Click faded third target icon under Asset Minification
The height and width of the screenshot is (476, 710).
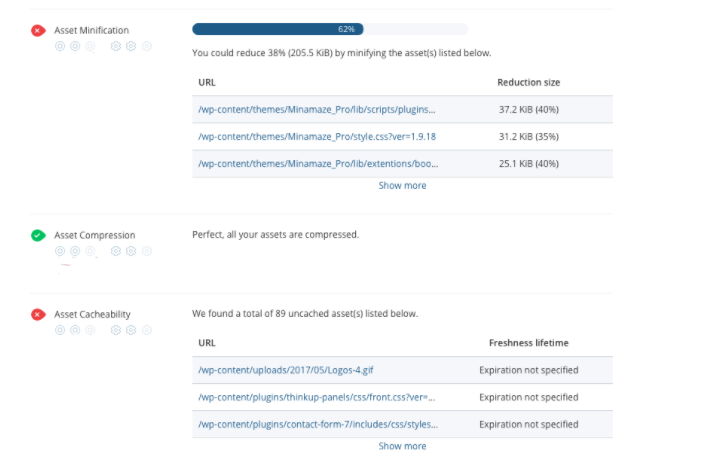pos(90,46)
